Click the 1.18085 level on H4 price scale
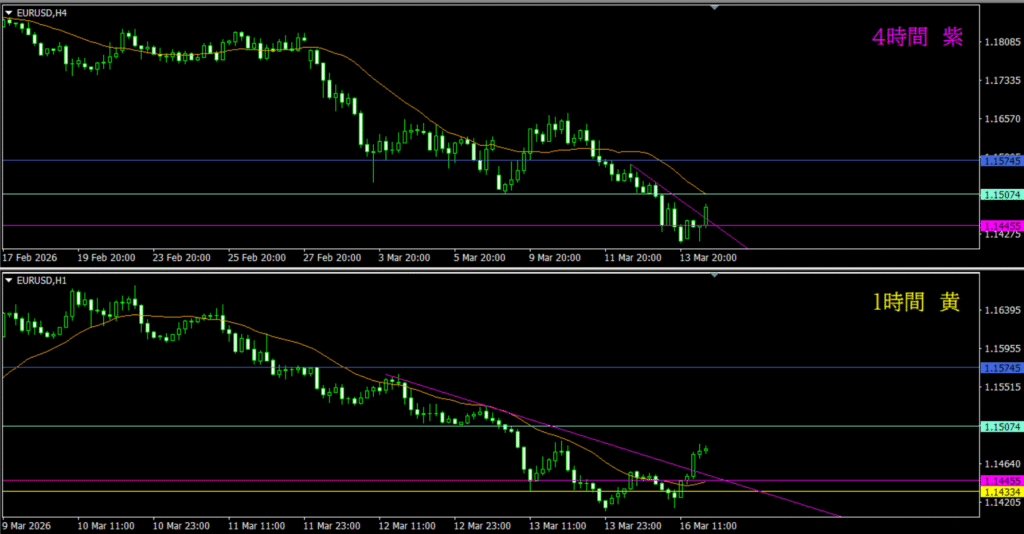Image resolution: width=1024 pixels, height=534 pixels. click(1001, 43)
